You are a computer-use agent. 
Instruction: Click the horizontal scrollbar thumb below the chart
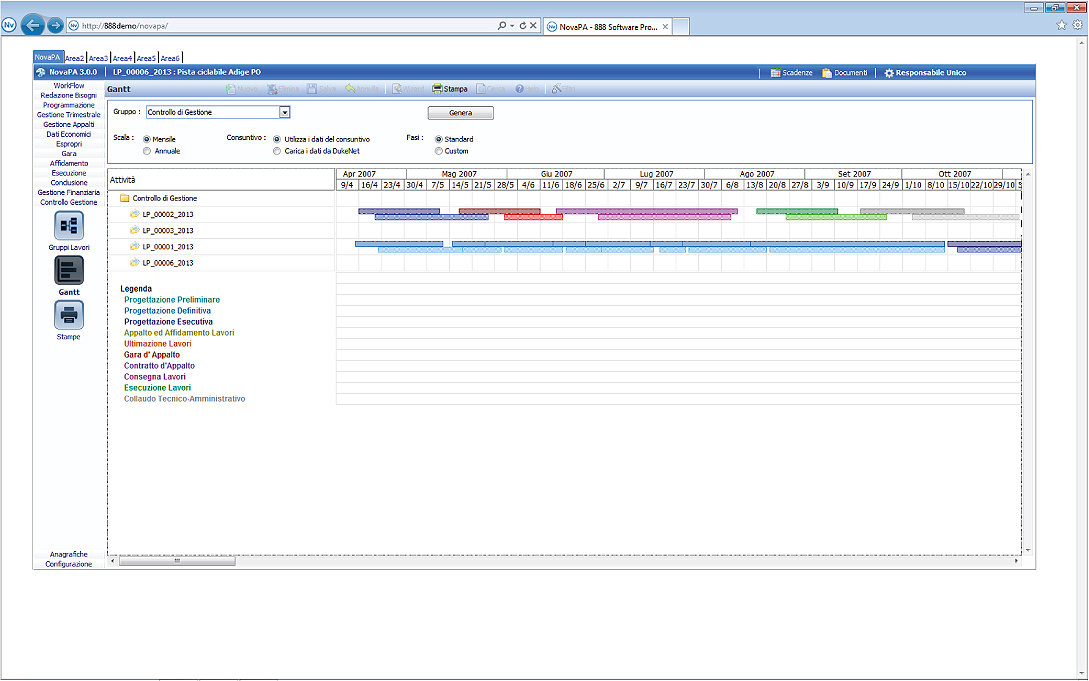coord(178,561)
